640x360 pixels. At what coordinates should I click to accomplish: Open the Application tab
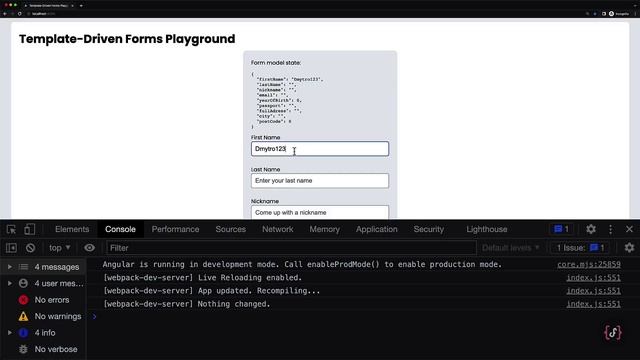coord(376,229)
